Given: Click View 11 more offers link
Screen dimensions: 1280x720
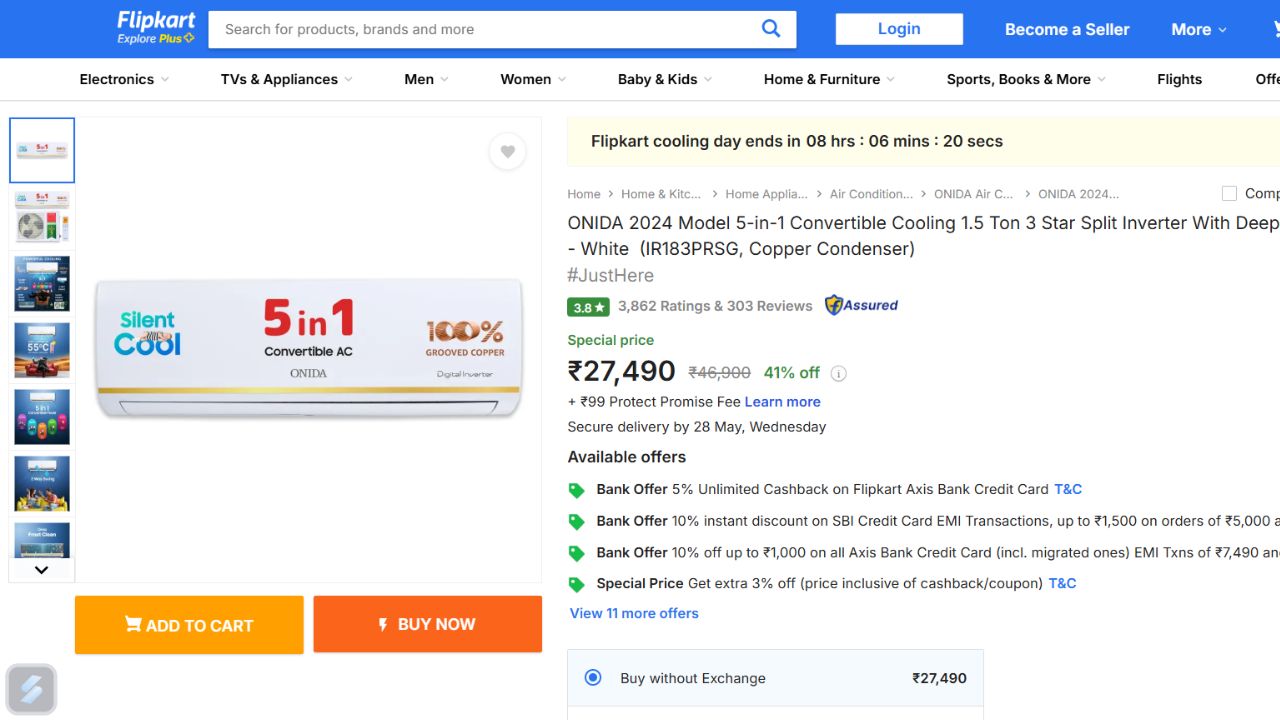Looking at the screenshot, I should (634, 613).
